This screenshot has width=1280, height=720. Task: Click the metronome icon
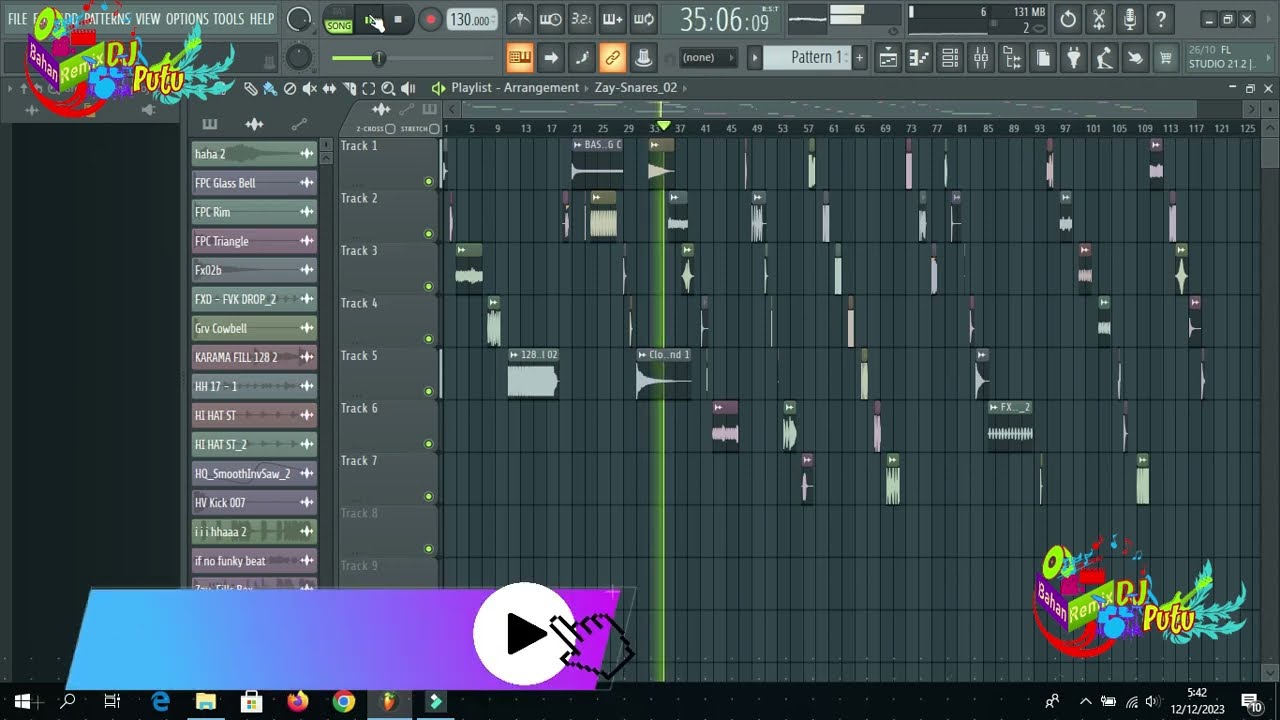[519, 19]
